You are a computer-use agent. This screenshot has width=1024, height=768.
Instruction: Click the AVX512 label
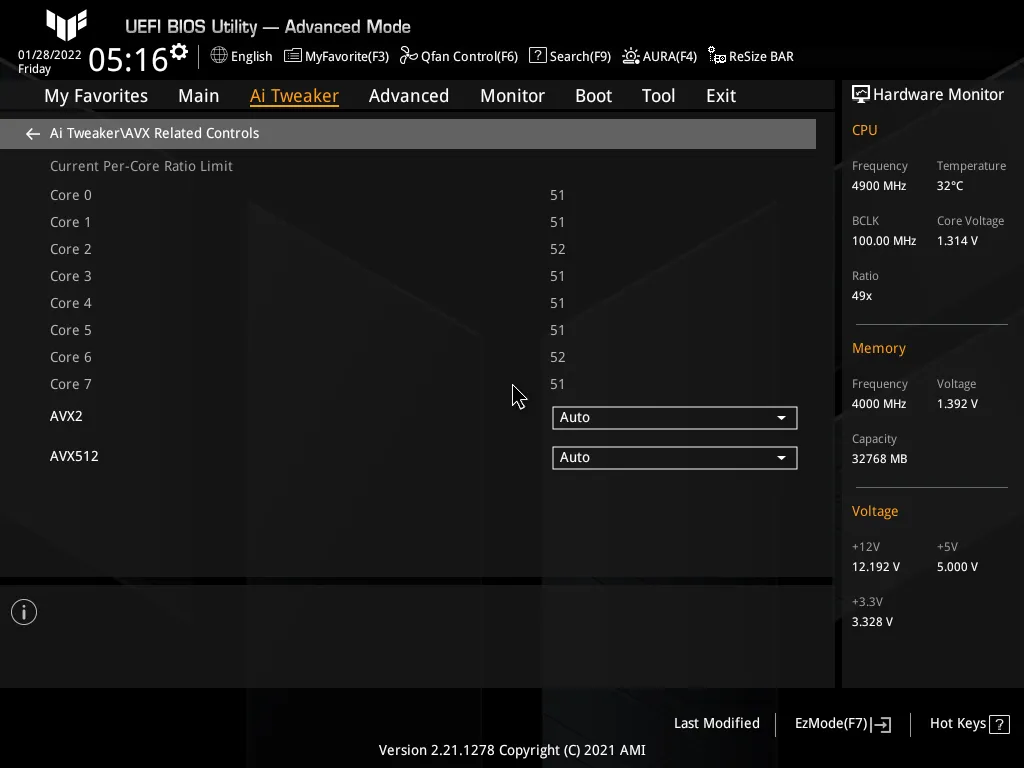(x=74, y=456)
